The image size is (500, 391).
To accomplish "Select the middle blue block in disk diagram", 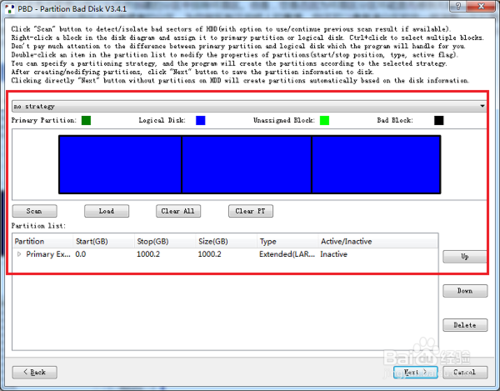I will pyautogui.click(x=247, y=165).
